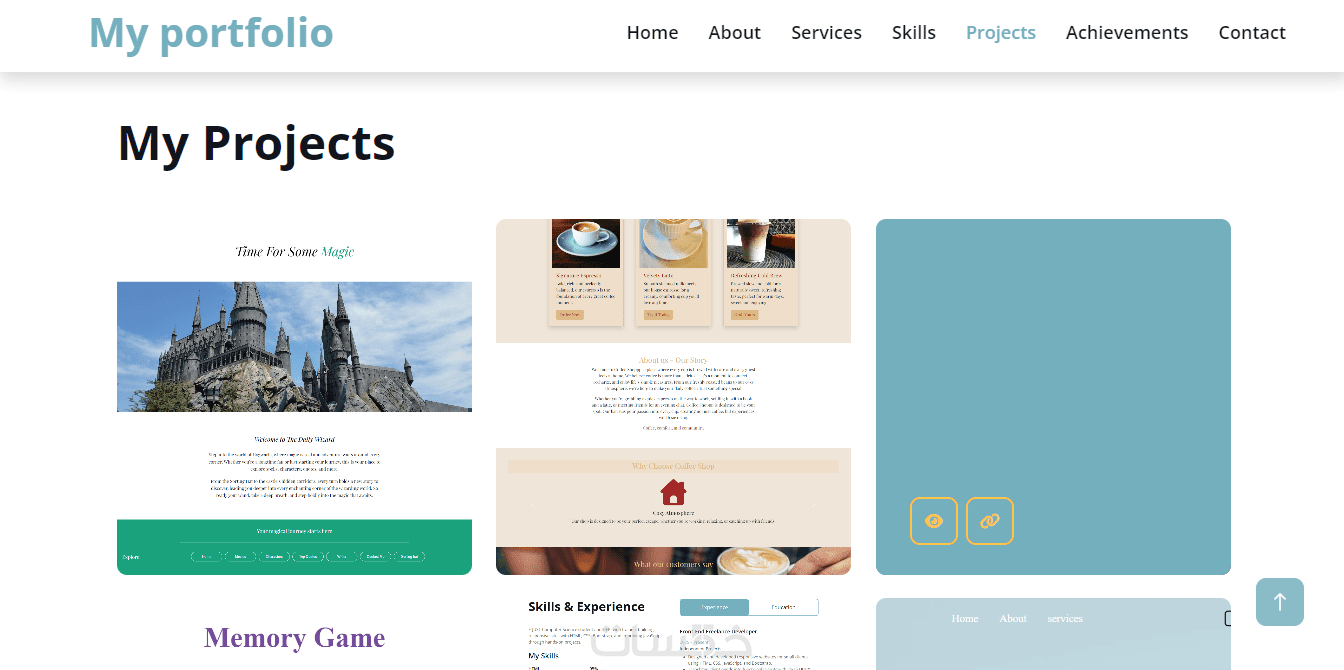Open the Hogwarts castle project thumbnail
Image resolution: width=1344 pixels, height=670 pixels.
click(294, 397)
